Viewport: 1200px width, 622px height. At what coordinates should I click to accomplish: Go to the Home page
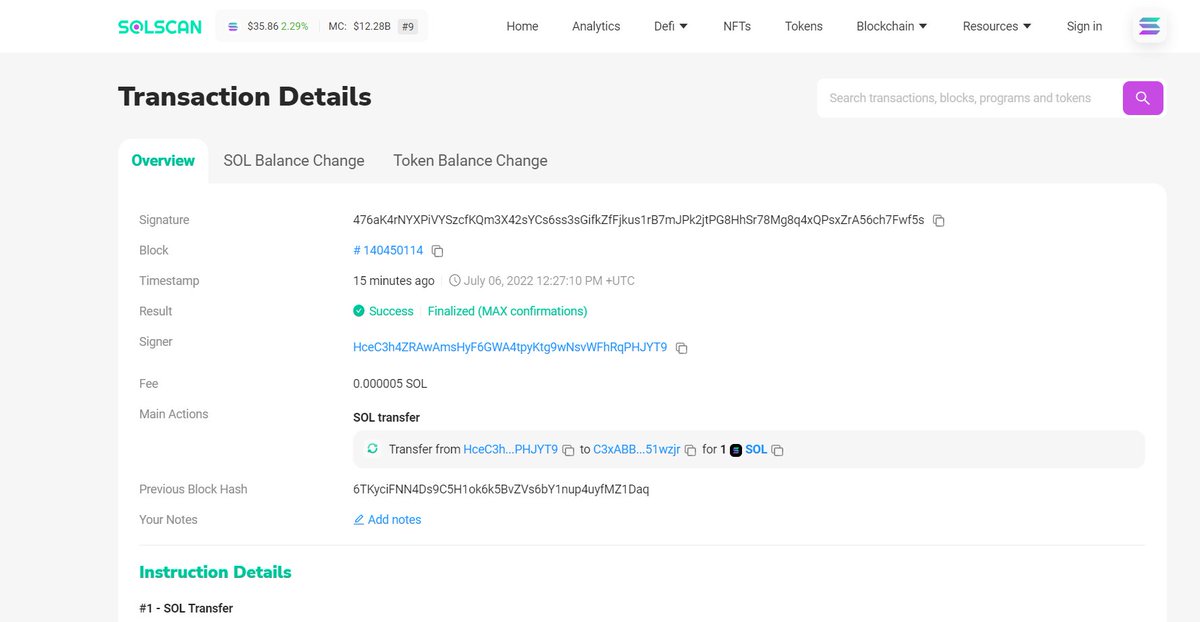(522, 26)
